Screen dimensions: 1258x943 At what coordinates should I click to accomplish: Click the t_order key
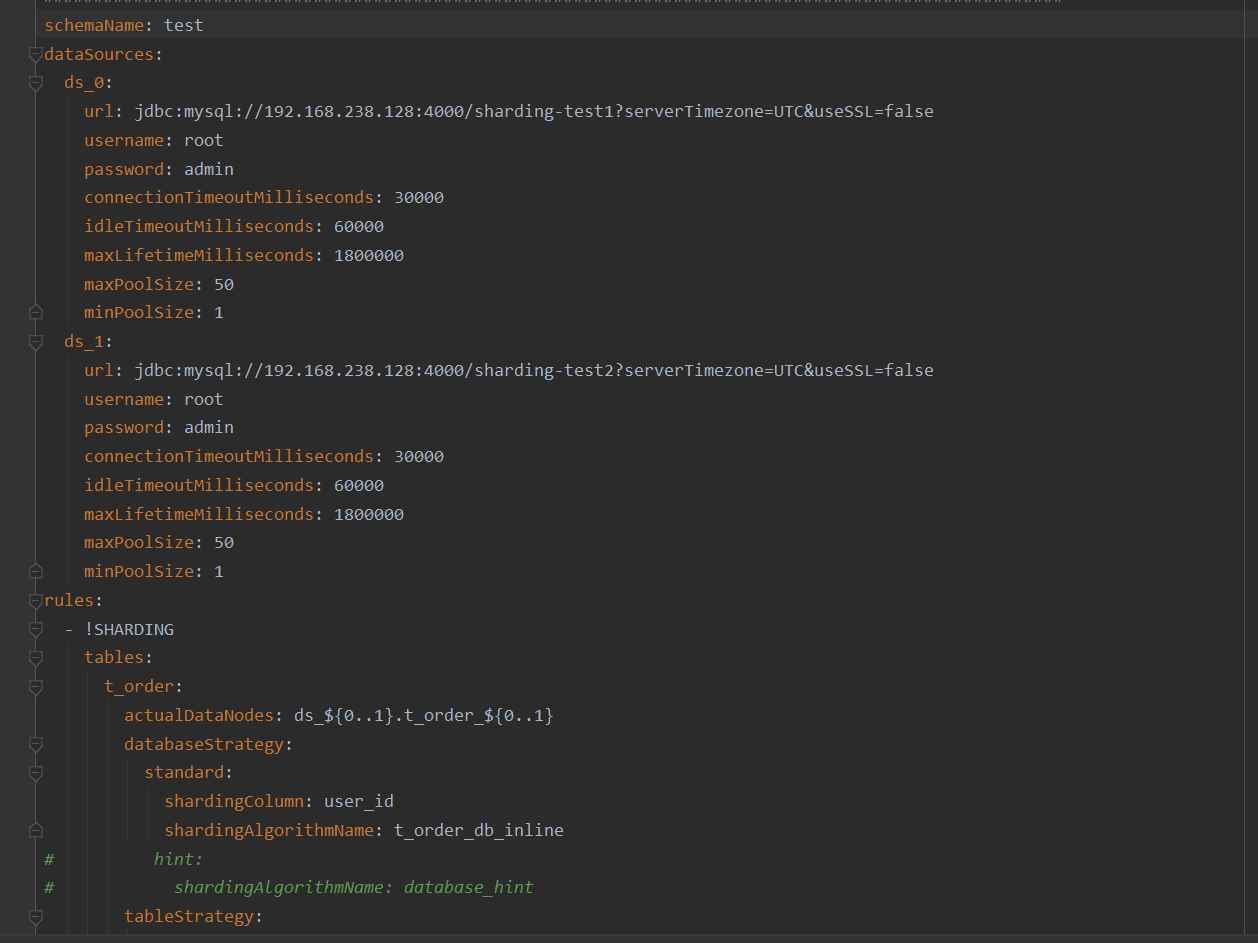point(139,687)
